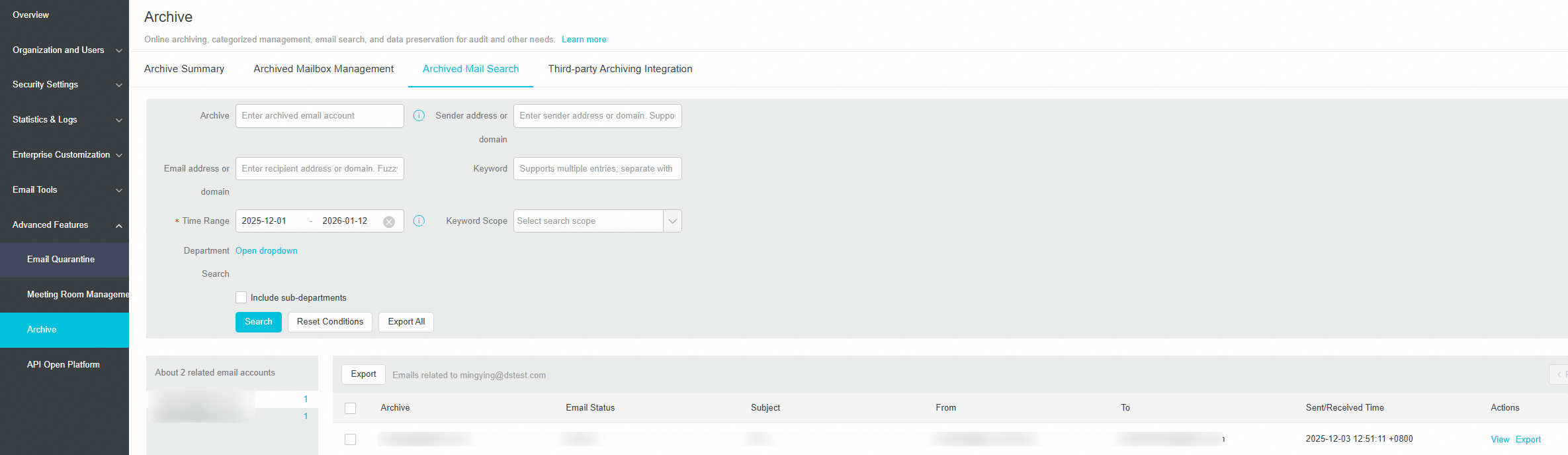Open the Learn more link
This screenshot has height=455, width=1568.
tap(584, 40)
